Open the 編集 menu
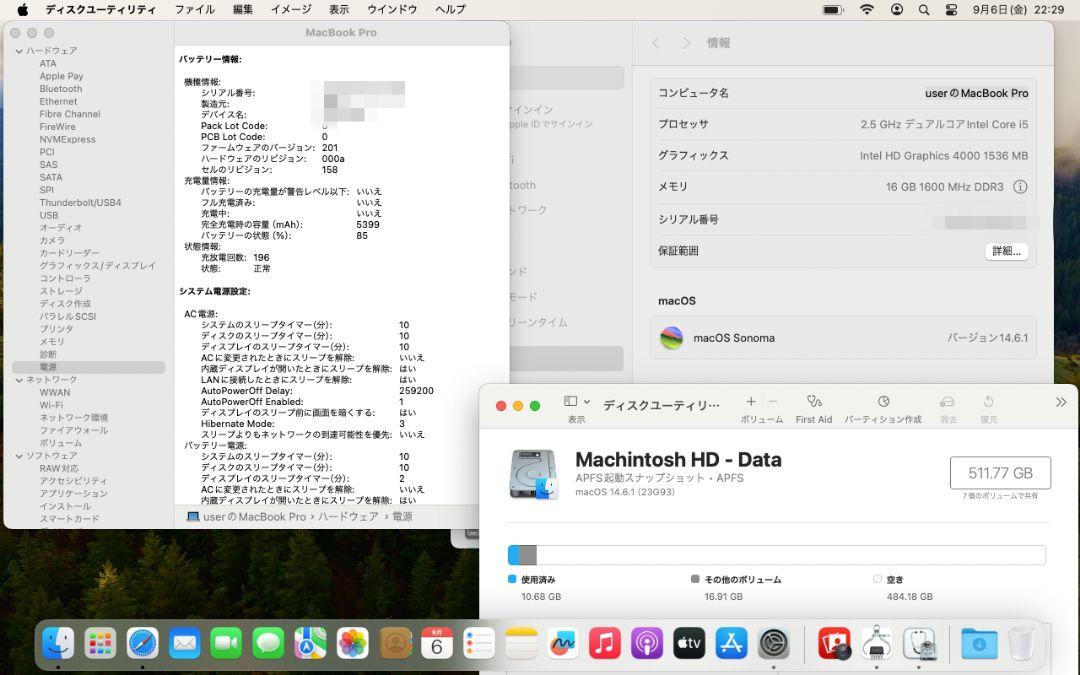Screen dimensions: 1080x675 tap(242, 10)
